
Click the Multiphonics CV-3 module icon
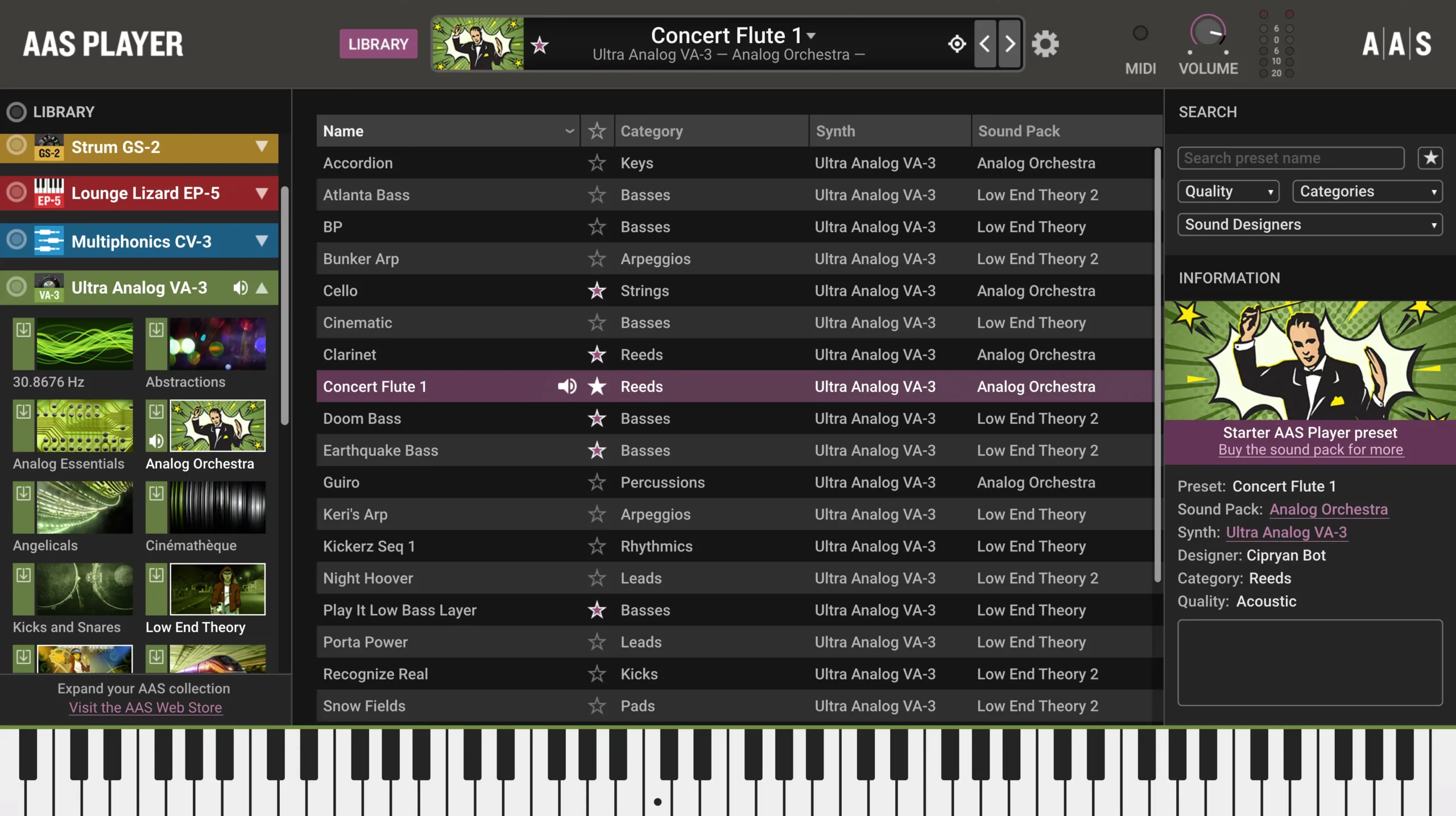(x=49, y=241)
